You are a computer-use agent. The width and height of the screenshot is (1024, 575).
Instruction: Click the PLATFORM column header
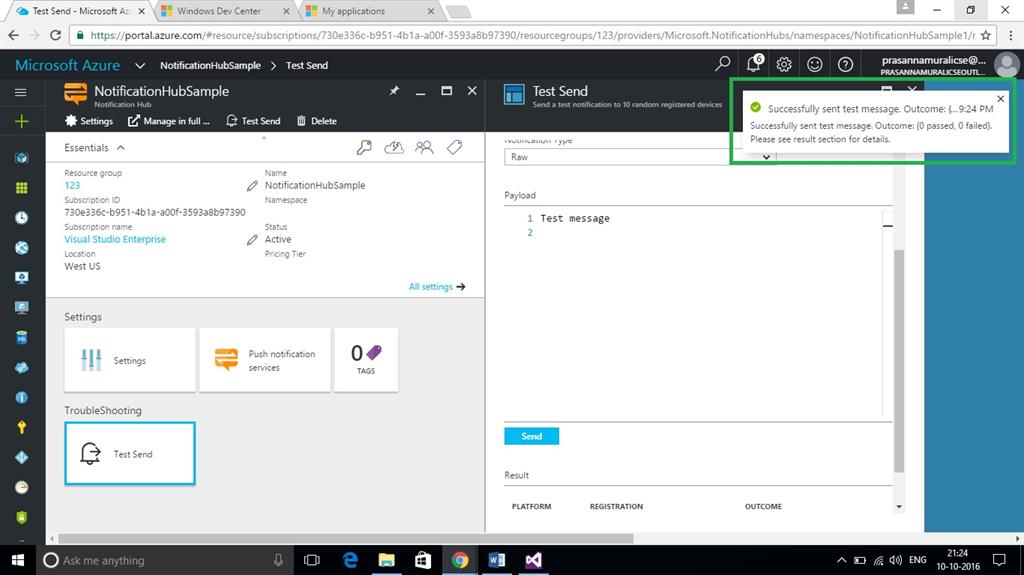click(x=531, y=506)
